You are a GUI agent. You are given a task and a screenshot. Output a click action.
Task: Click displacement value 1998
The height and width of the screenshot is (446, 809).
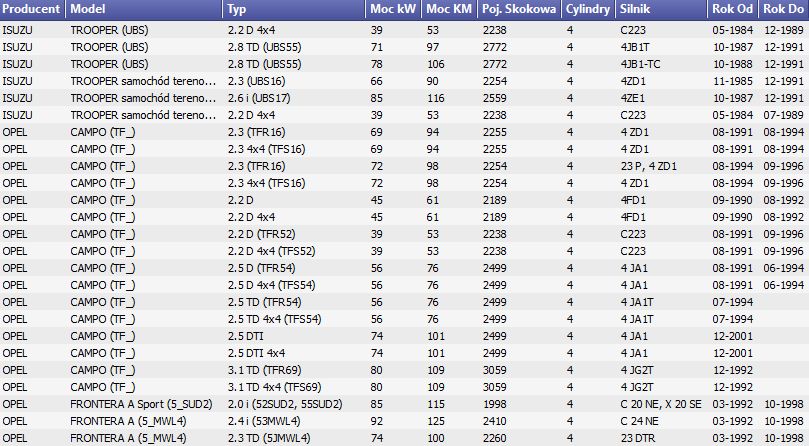(495, 405)
